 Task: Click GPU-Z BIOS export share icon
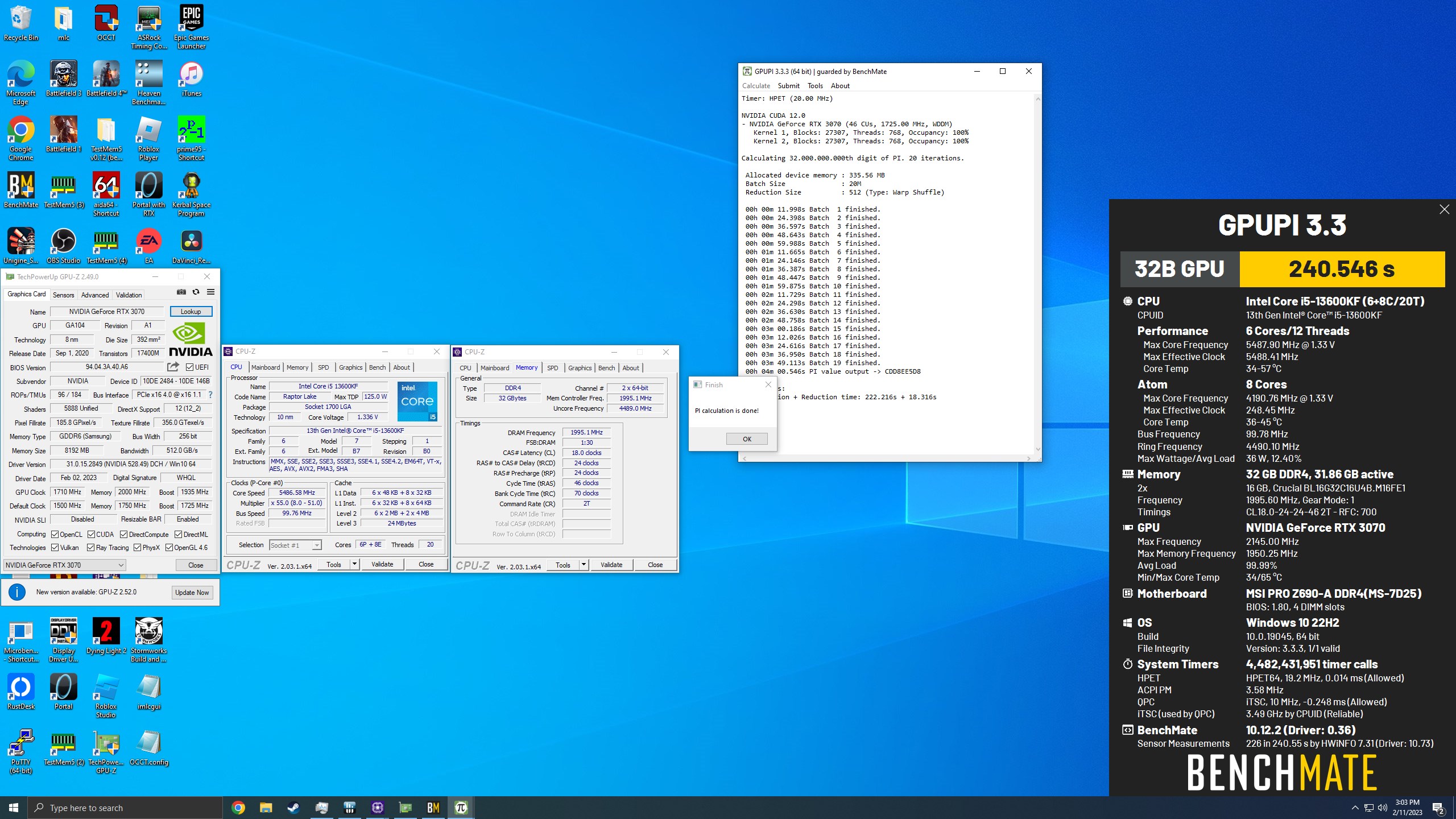pos(173,367)
